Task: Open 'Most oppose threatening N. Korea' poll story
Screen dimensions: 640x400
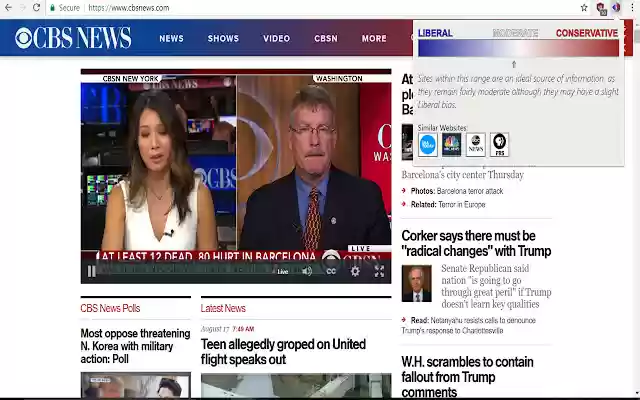Action: [x=135, y=346]
